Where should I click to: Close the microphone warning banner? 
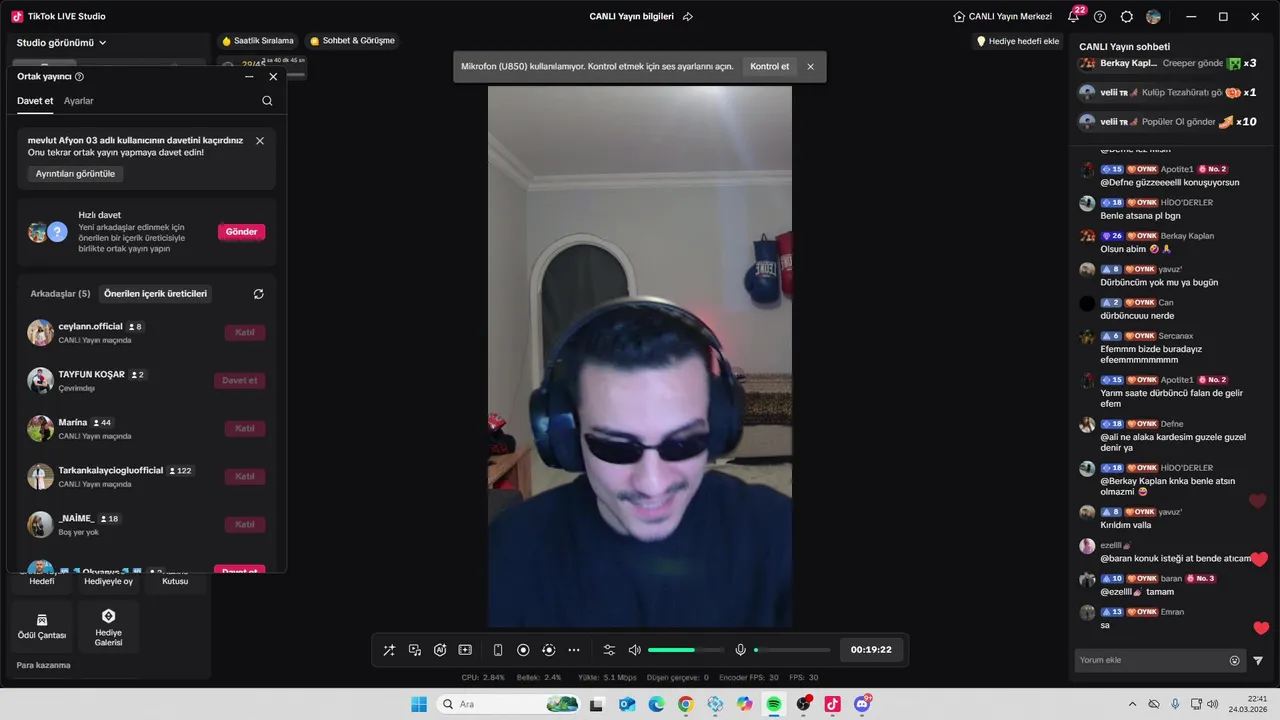pyautogui.click(x=811, y=67)
